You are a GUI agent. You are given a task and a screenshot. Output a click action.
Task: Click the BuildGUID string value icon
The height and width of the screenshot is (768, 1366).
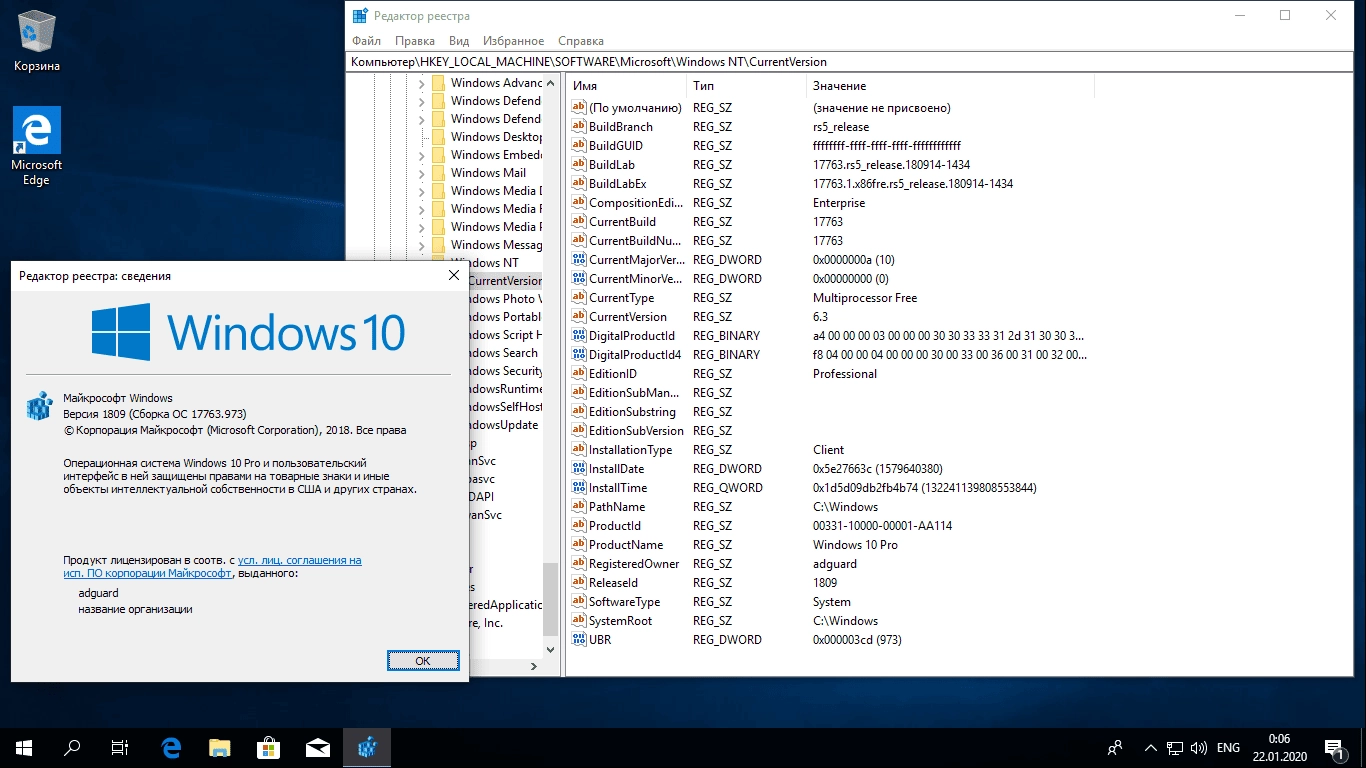point(578,146)
